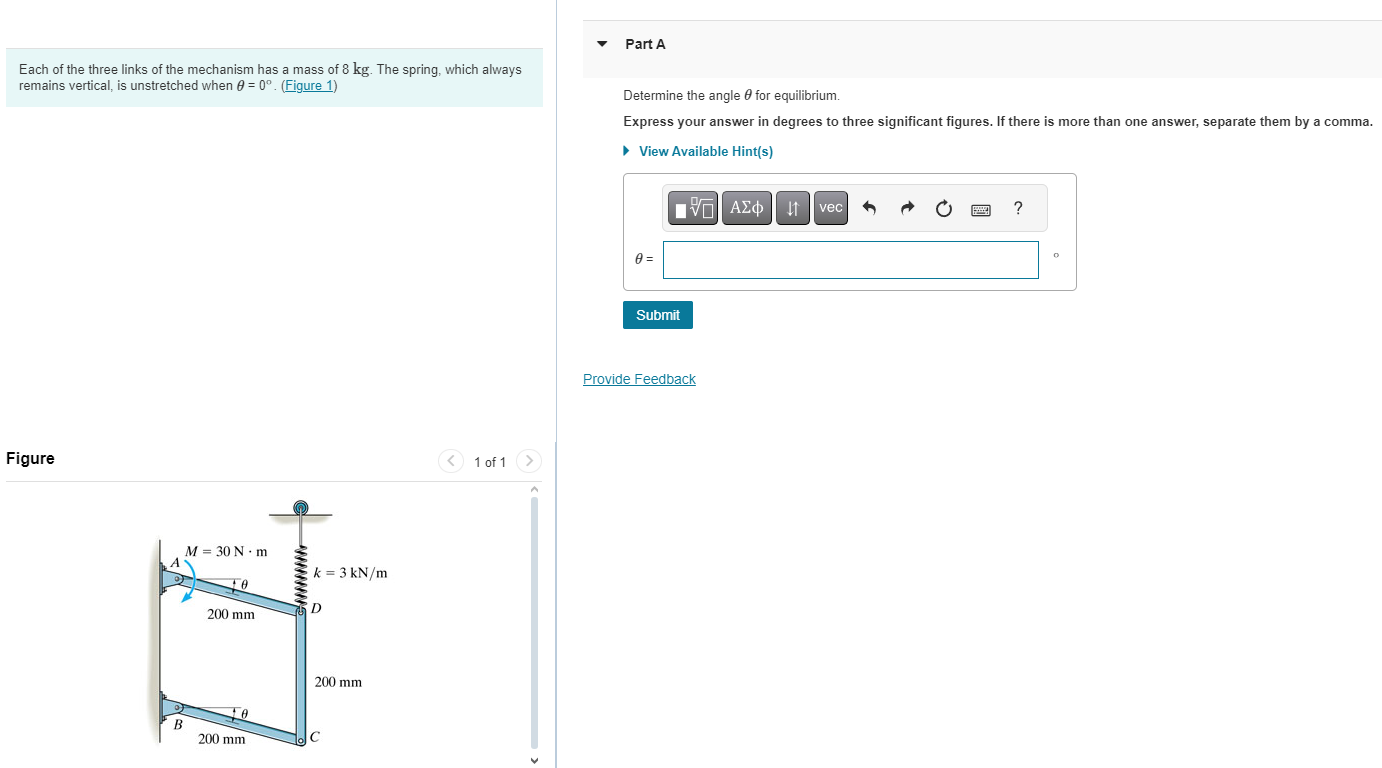Undo the last answer edit

click(x=869, y=208)
